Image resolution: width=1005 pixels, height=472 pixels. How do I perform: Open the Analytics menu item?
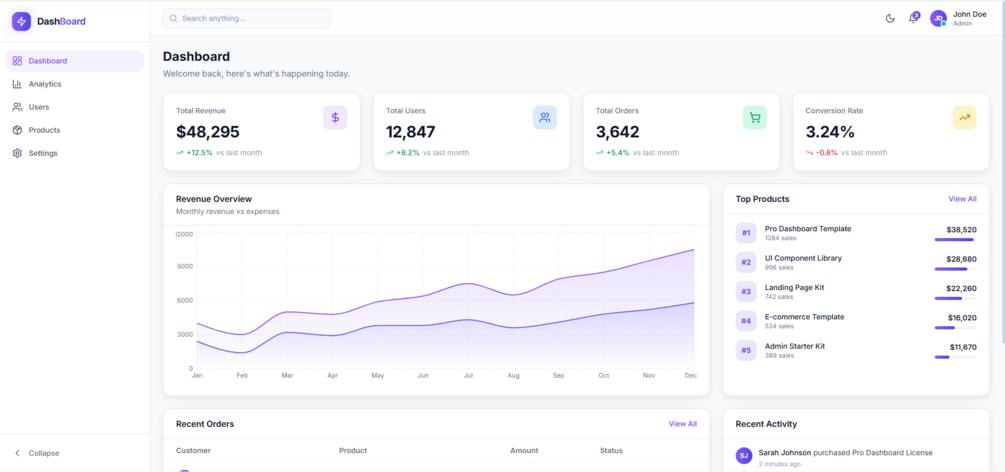[75, 84]
